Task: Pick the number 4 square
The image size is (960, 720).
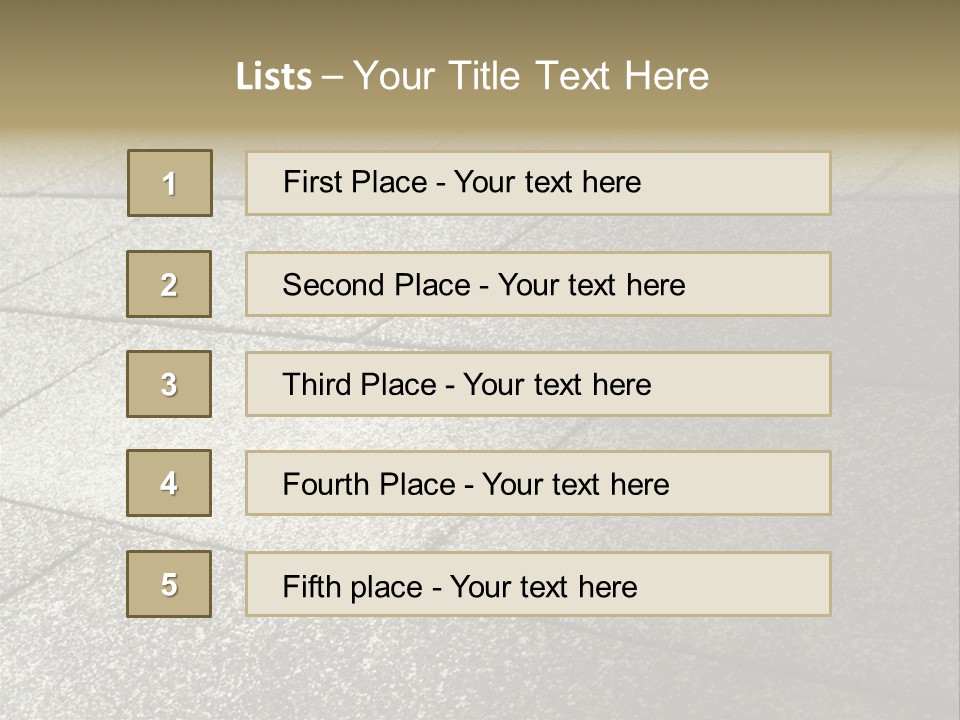Action: coord(169,483)
